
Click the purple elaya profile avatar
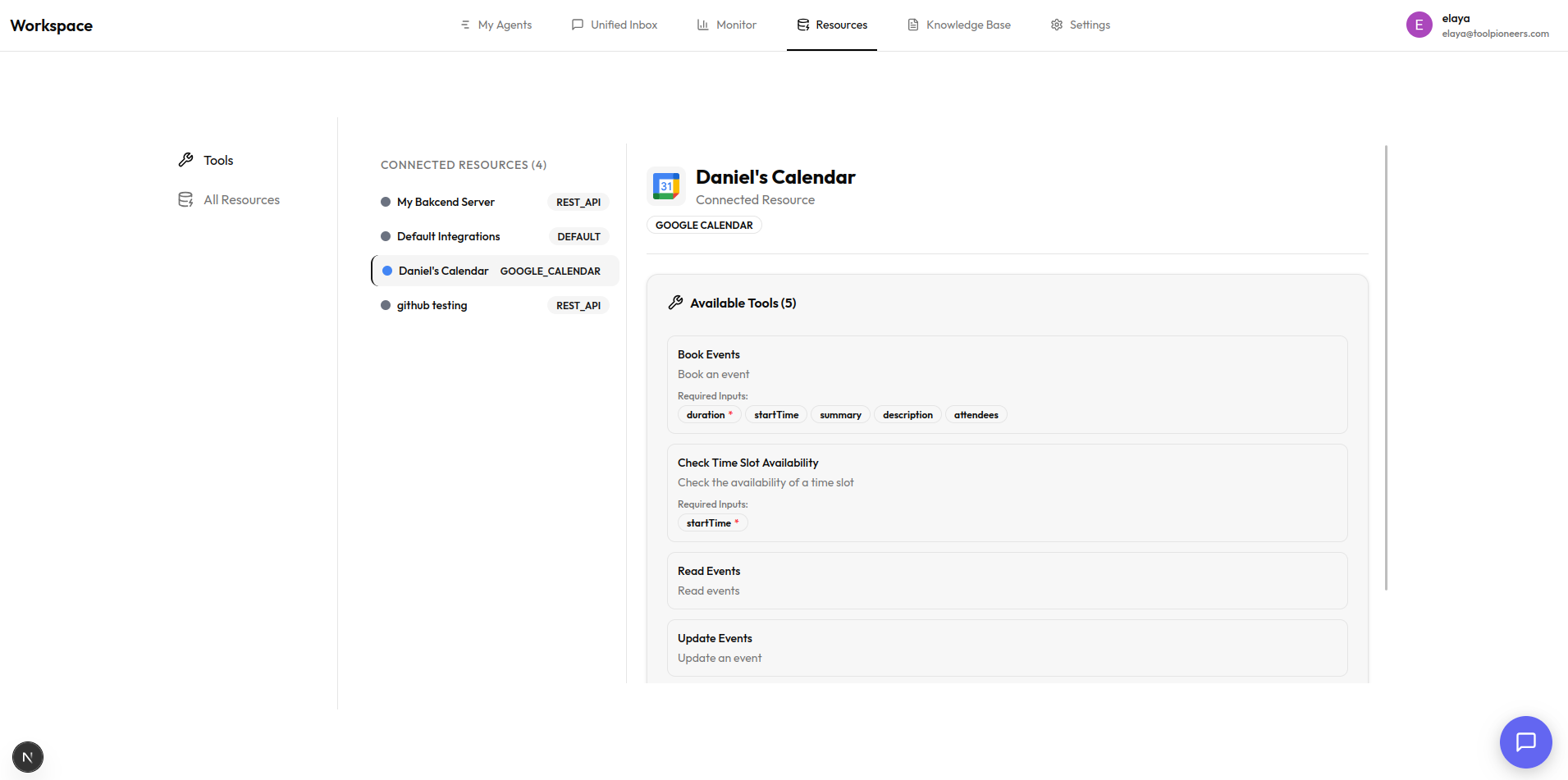[x=1419, y=25]
